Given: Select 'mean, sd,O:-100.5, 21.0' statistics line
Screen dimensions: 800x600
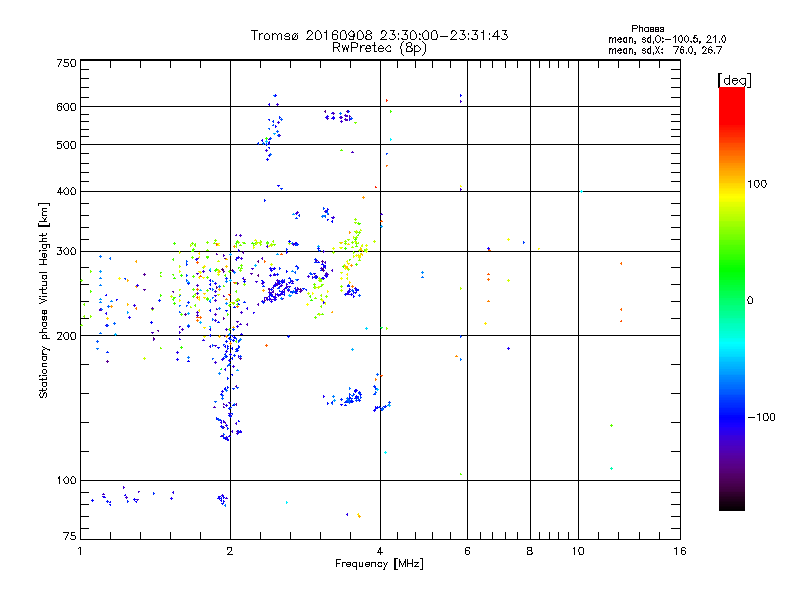Looking at the screenshot, I should point(667,40).
